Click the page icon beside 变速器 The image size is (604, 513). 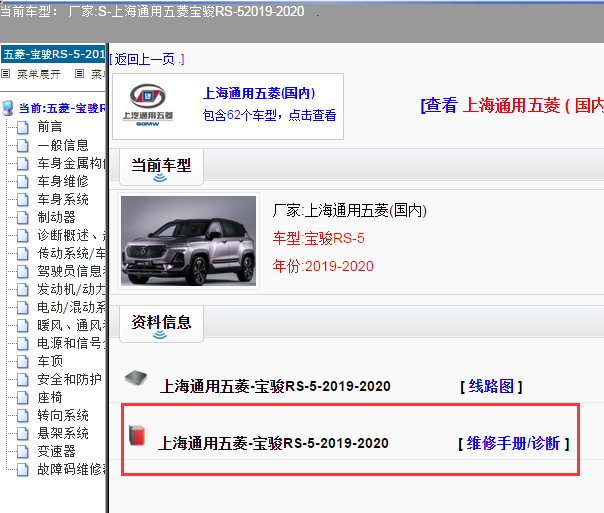point(23,452)
